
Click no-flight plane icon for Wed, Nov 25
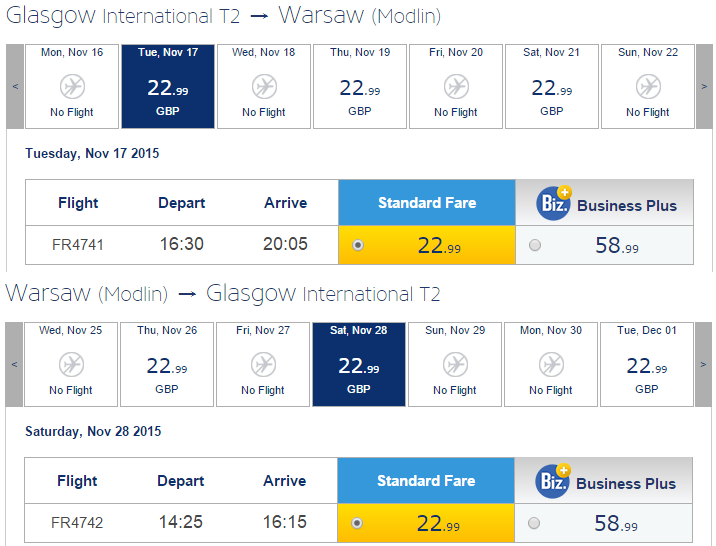[71, 364]
